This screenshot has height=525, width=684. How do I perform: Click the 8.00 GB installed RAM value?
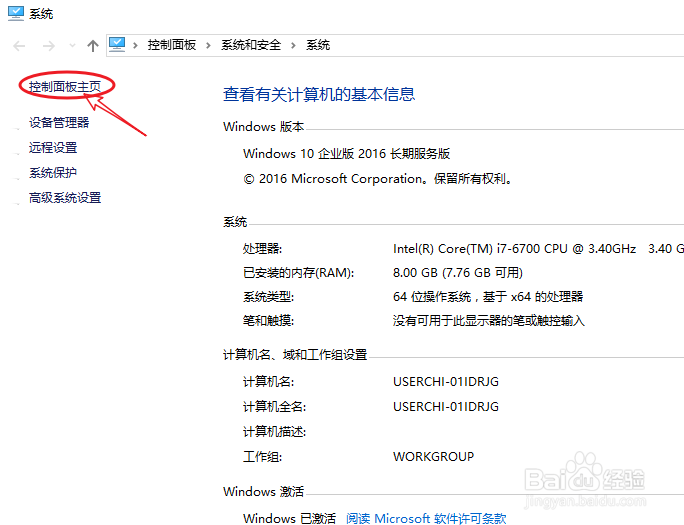[458, 273]
